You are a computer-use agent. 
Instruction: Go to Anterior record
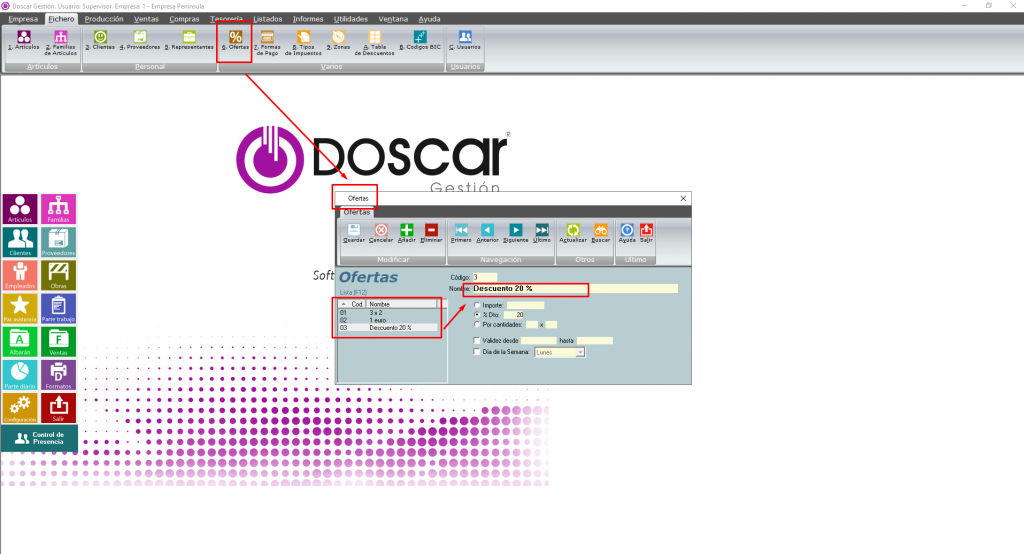coord(487,233)
